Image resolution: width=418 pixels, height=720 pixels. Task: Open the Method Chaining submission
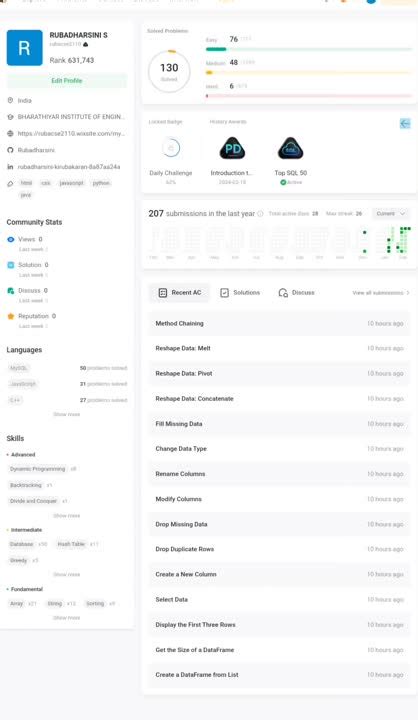[x=279, y=323]
